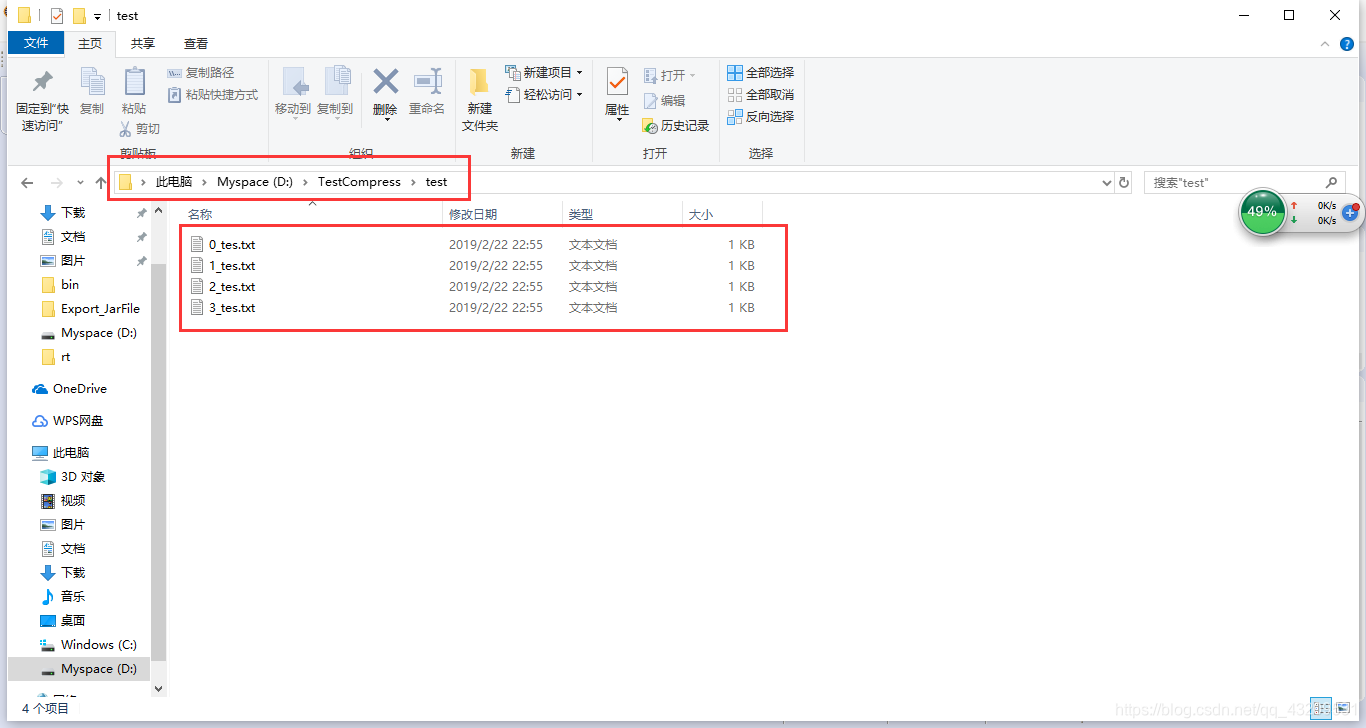Click 复制路径 (Copy path)
Image resolution: width=1366 pixels, height=728 pixels.
coord(200,73)
